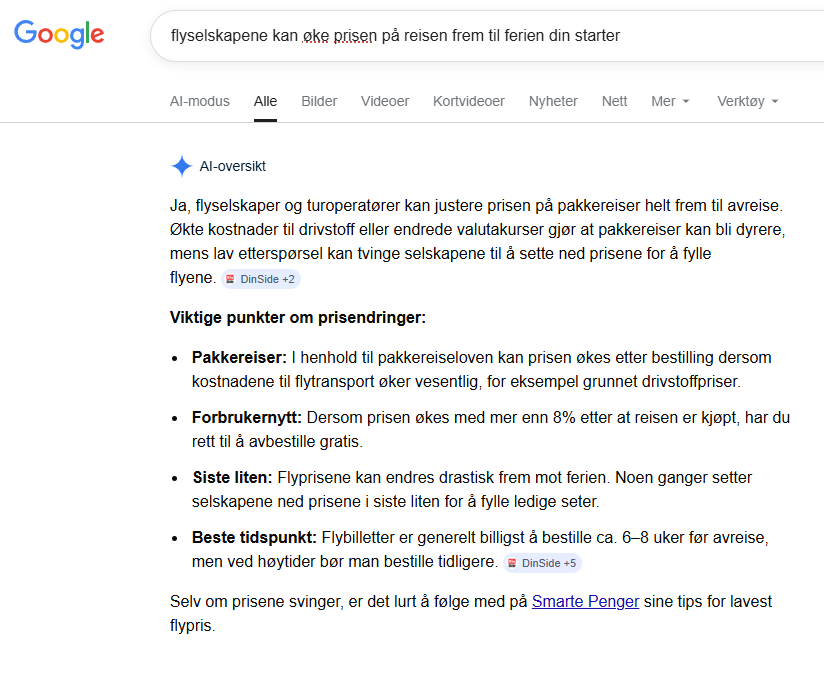Open the Verktøy dropdown
Image resolution: width=824 pixels, height=681 pixels.
(x=747, y=101)
